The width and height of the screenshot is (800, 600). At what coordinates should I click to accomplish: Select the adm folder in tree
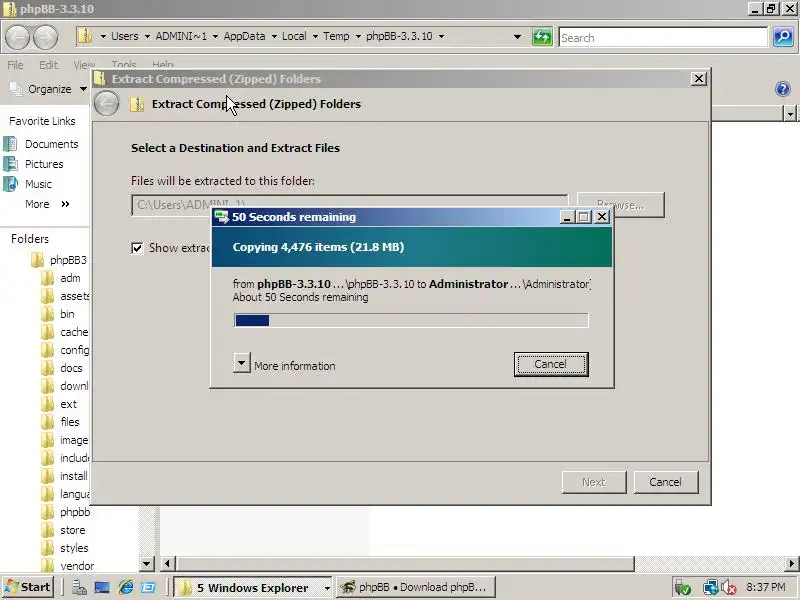point(70,278)
